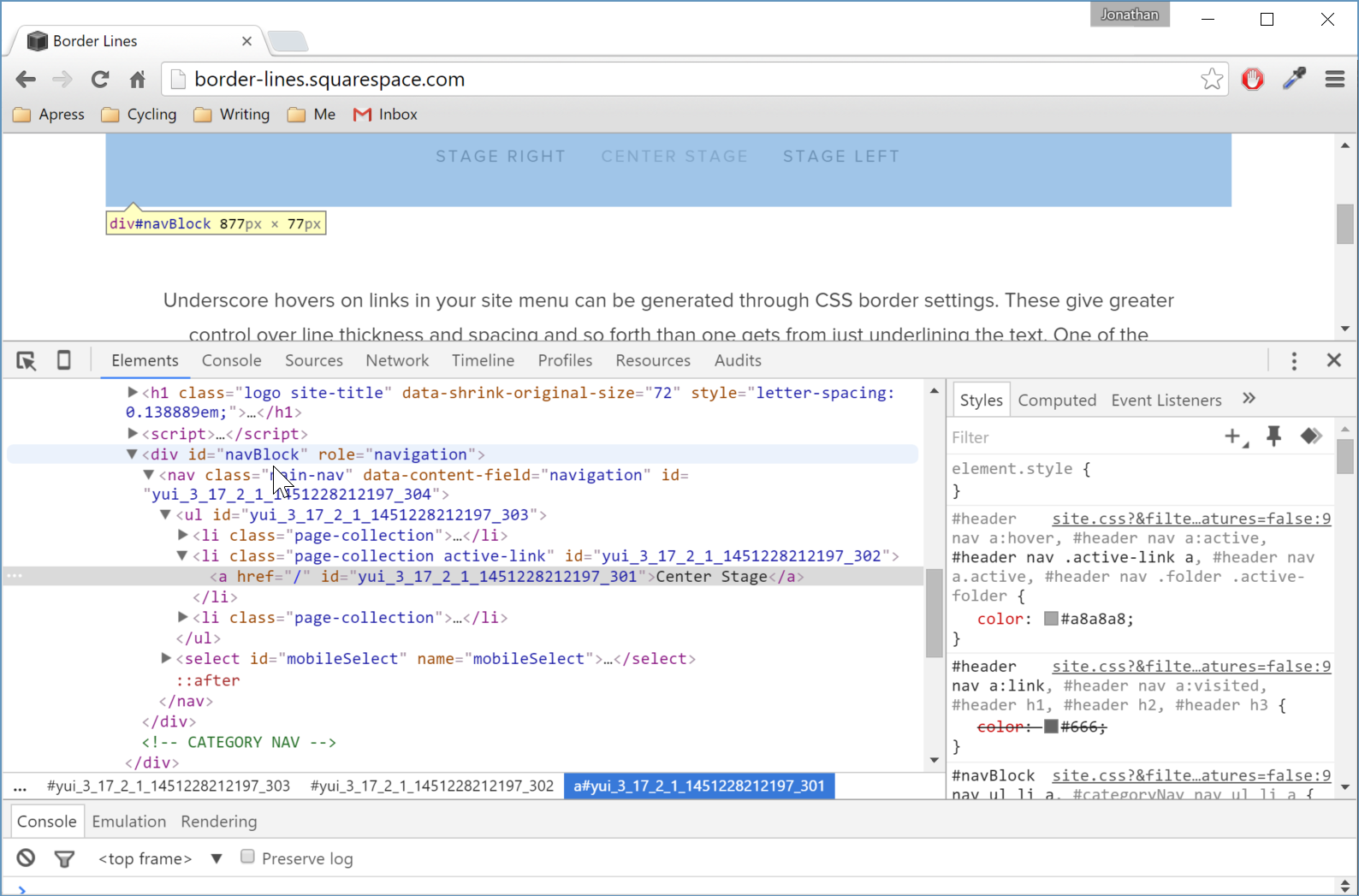Screen dimensions: 1359x896
Task: Click the CENTER STAGE nav link
Action: coord(674,157)
